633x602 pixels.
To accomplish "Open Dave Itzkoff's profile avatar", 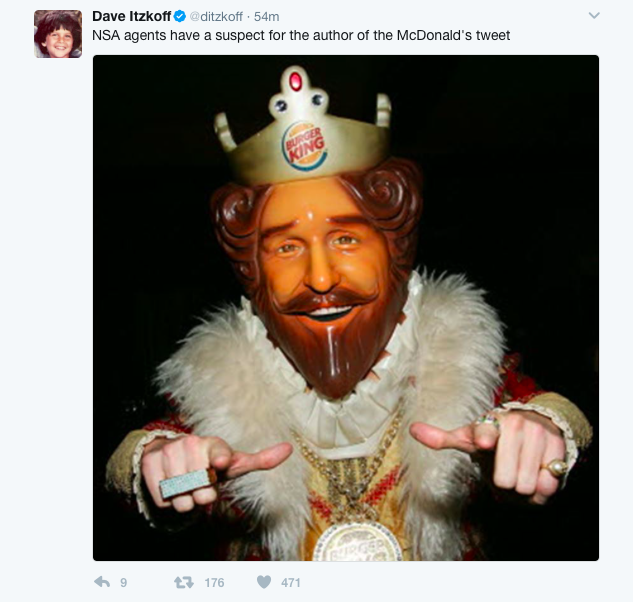I will click(57, 33).
